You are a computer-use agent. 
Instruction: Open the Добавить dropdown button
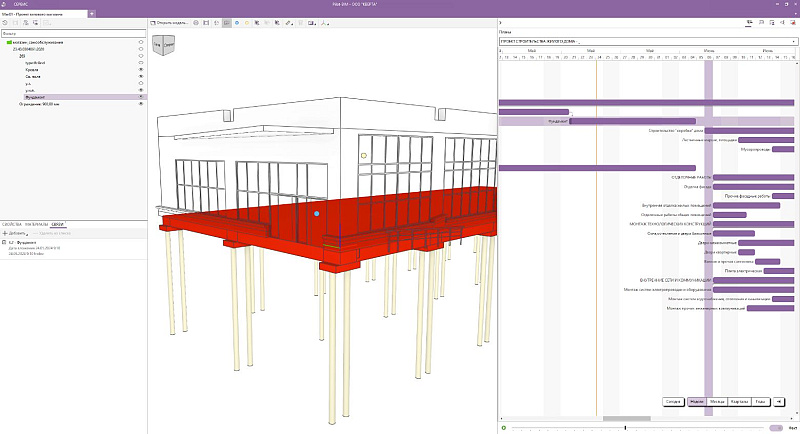15,233
